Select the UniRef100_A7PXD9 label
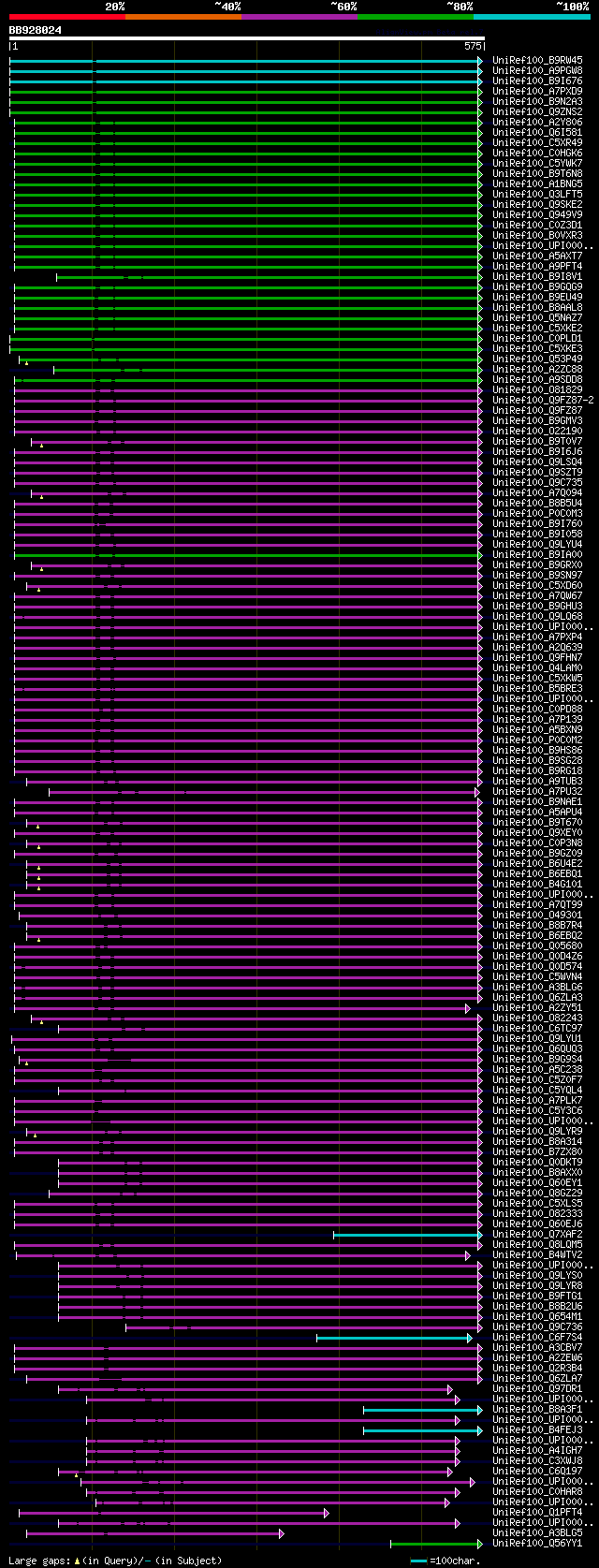Screen dimensions: 599x1568 [x=537, y=91]
